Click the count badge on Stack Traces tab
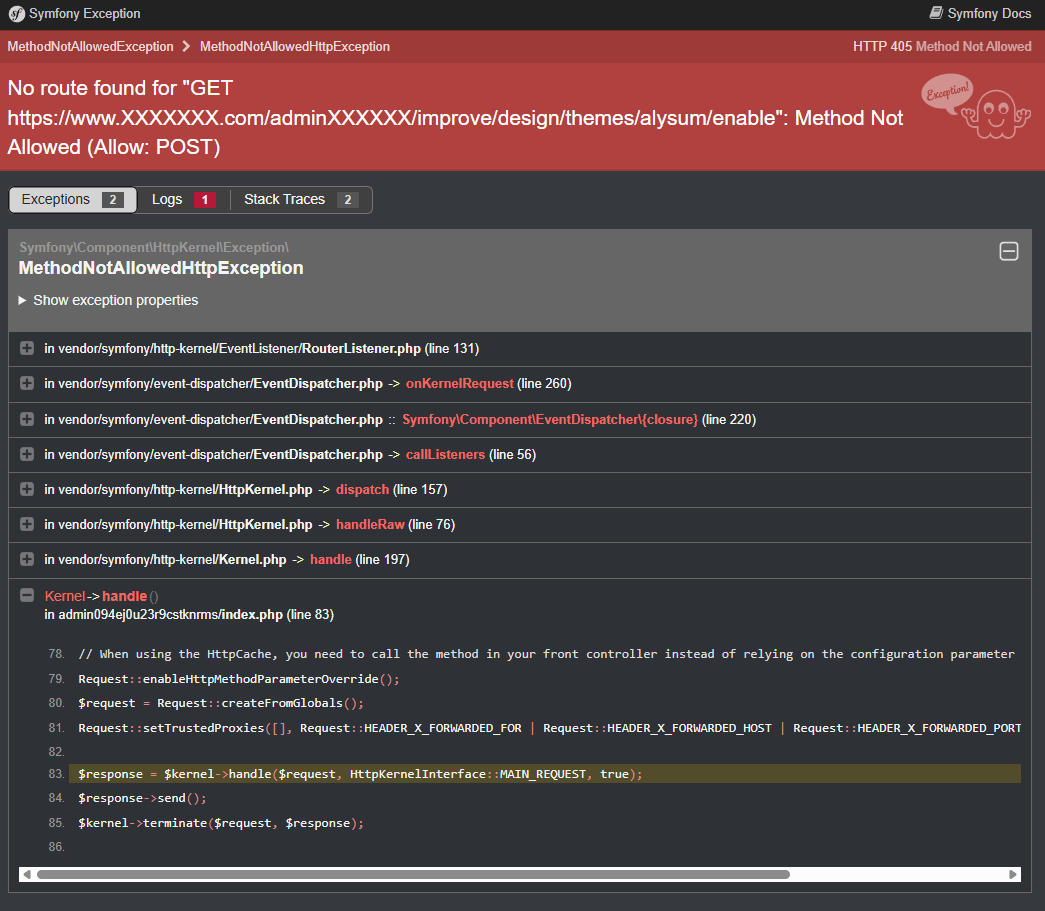The width and height of the screenshot is (1045, 911). click(348, 200)
